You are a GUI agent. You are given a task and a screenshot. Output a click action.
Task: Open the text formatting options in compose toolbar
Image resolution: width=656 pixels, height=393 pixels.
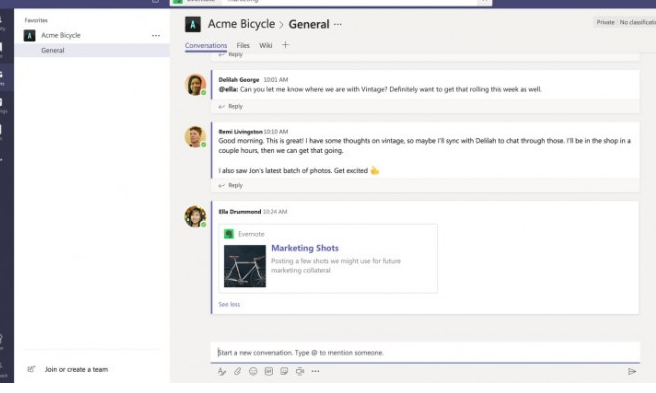pyautogui.click(x=222, y=371)
